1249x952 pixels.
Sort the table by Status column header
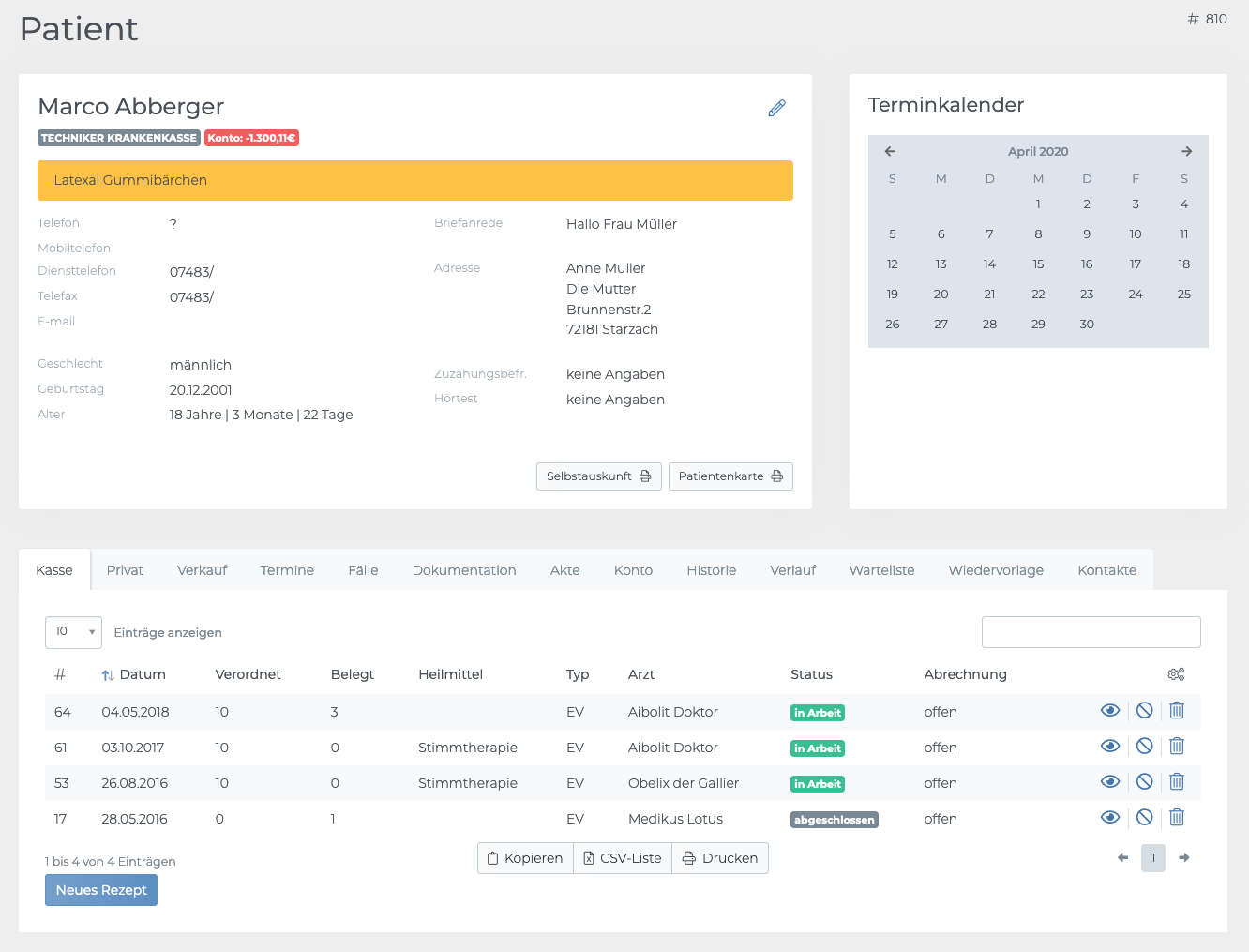[811, 674]
